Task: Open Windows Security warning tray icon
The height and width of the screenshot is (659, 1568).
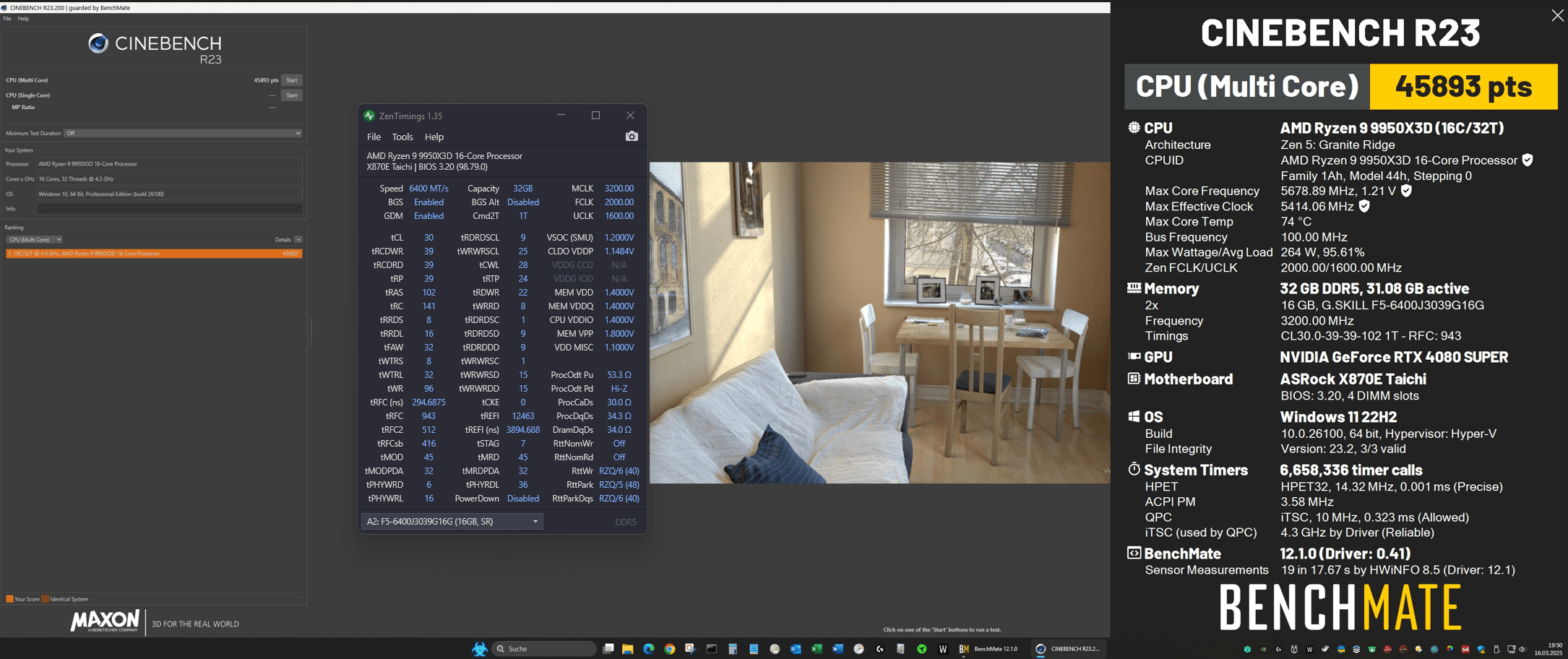Action: tap(1481, 649)
